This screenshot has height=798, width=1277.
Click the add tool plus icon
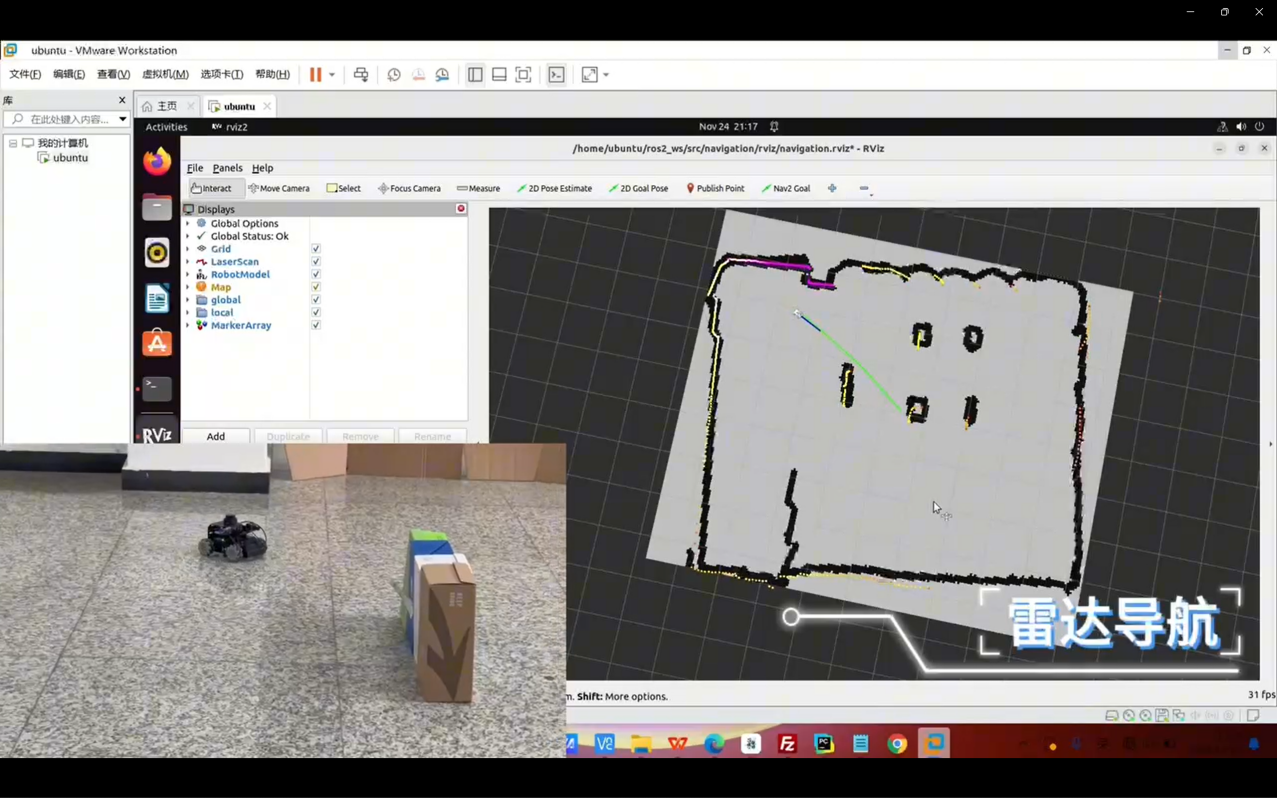pyautogui.click(x=832, y=188)
